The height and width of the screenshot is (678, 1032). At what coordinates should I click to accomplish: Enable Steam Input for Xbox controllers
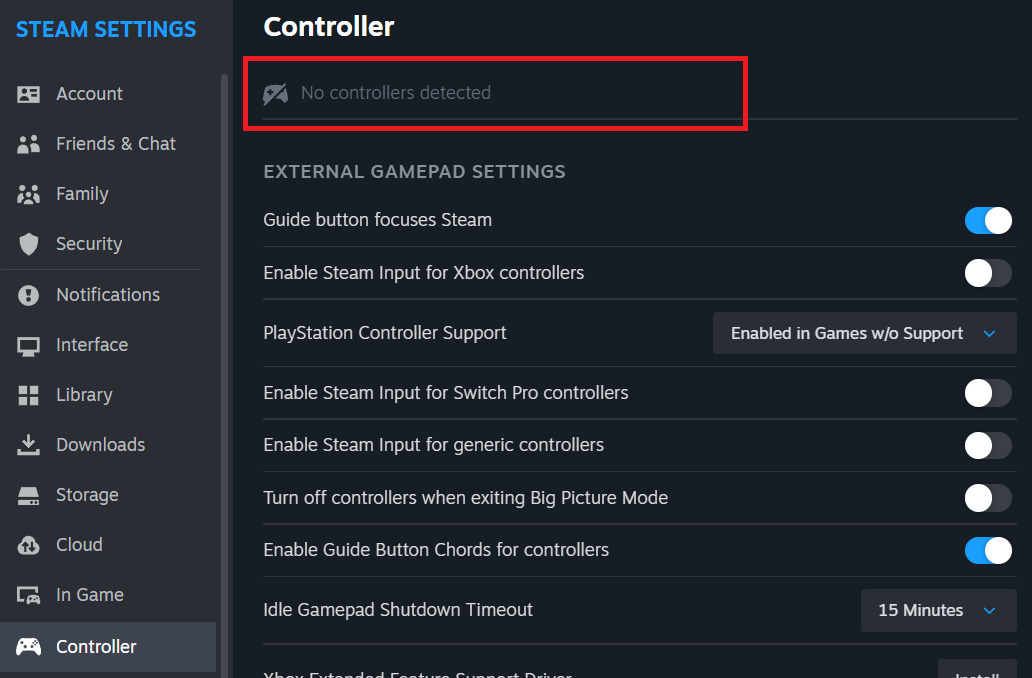click(988, 272)
